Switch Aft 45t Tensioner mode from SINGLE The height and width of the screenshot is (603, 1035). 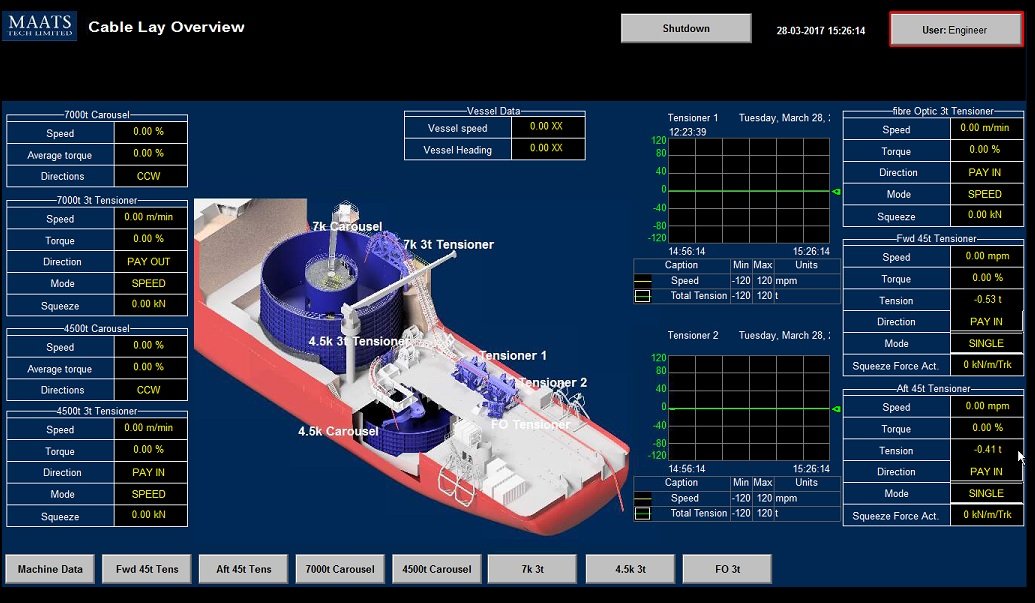986,493
